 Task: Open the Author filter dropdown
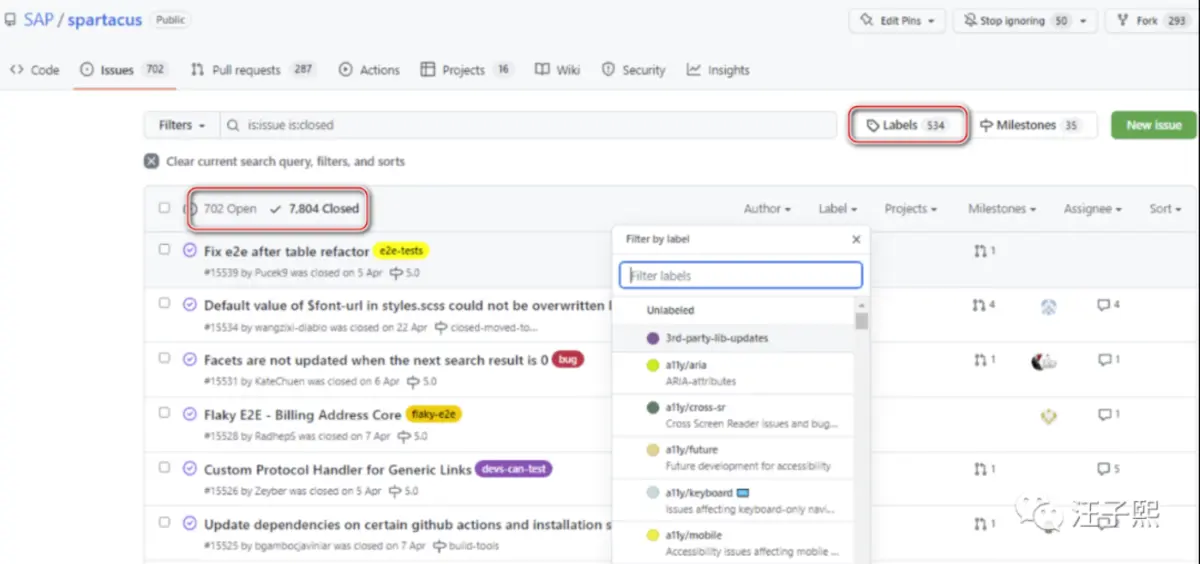tap(767, 209)
